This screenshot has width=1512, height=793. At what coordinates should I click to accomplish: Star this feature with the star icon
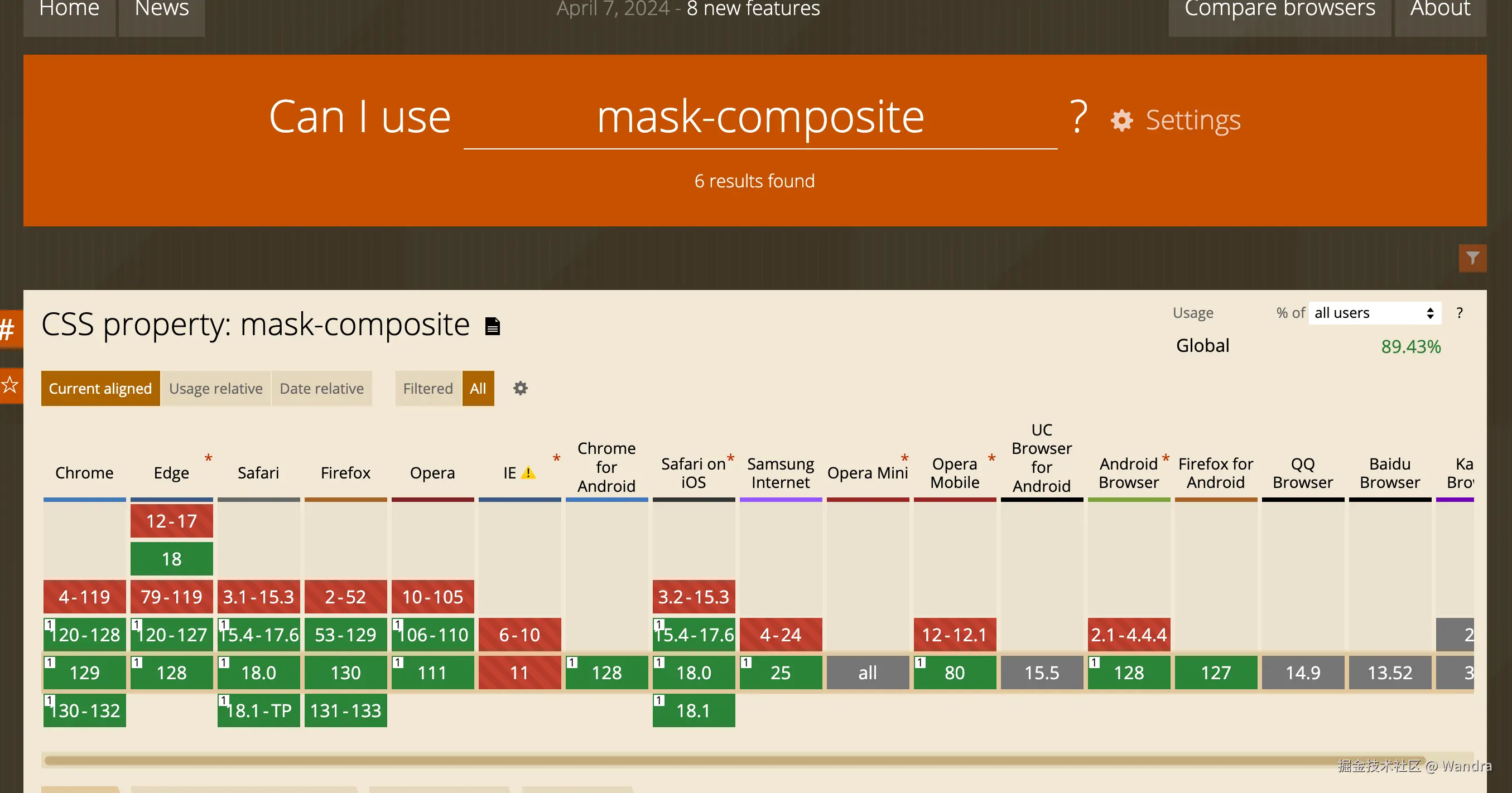9,385
